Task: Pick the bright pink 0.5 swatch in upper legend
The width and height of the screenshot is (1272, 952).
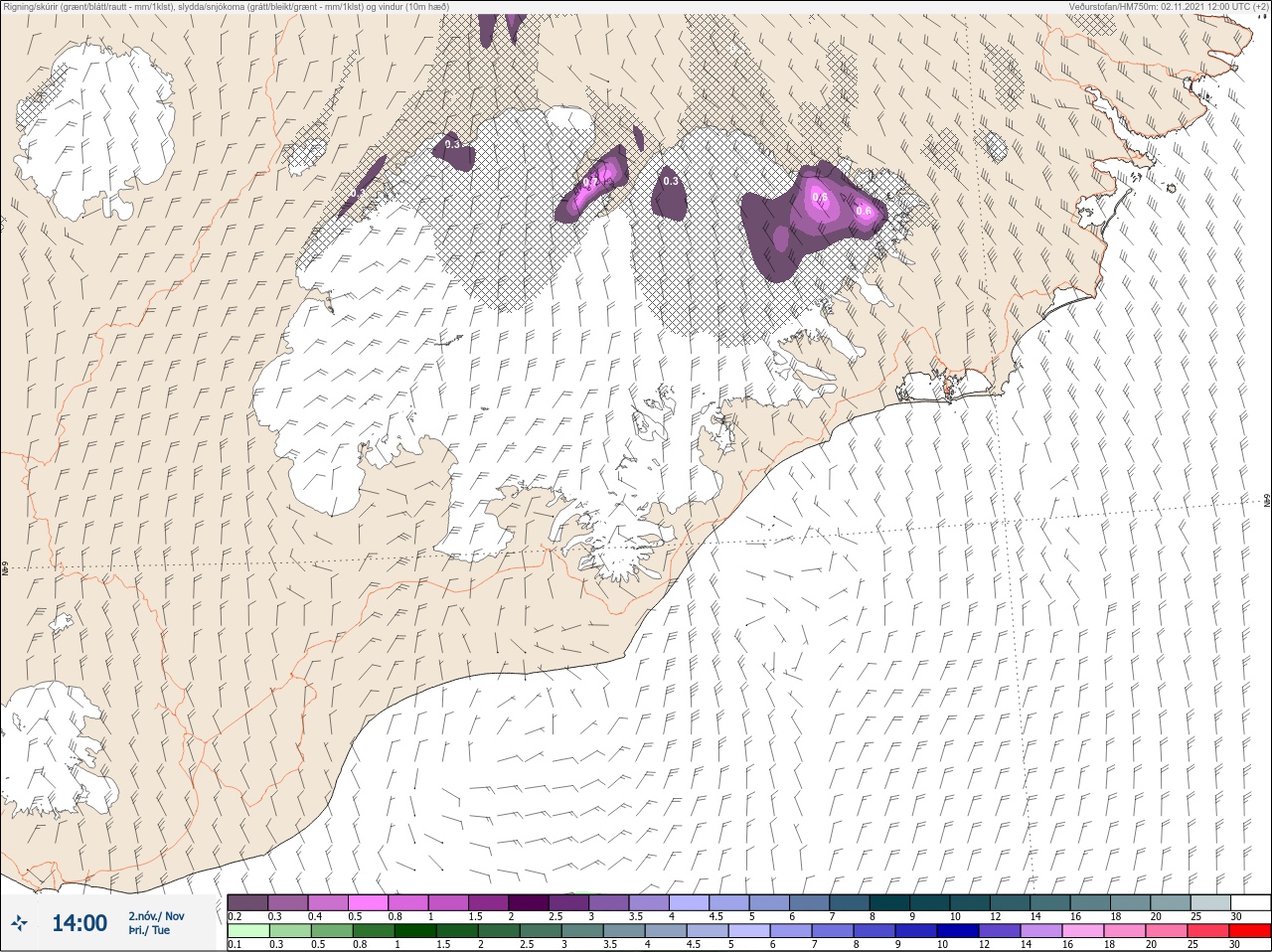Action: point(368,902)
